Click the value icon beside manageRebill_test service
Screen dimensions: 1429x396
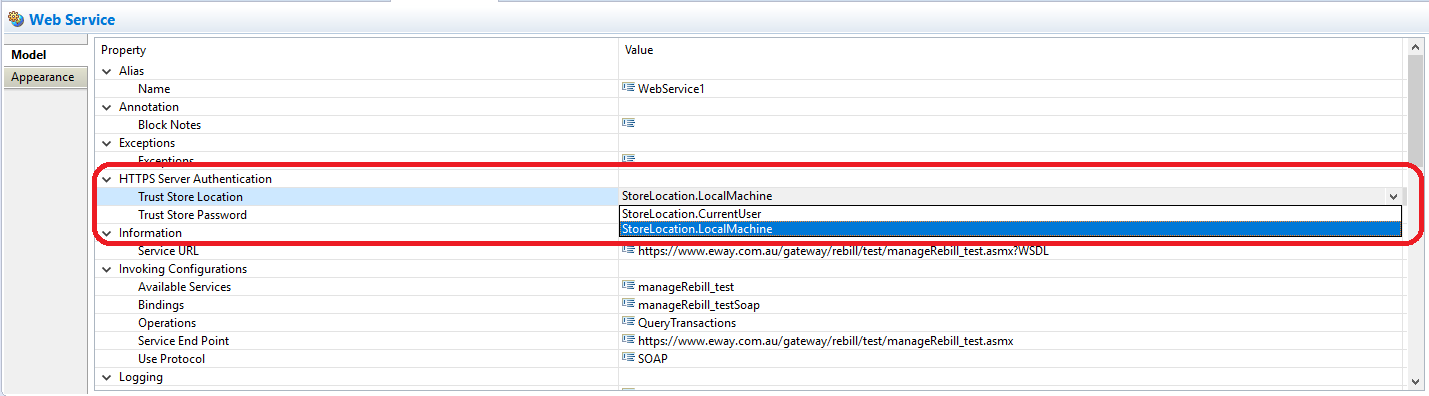coord(628,286)
